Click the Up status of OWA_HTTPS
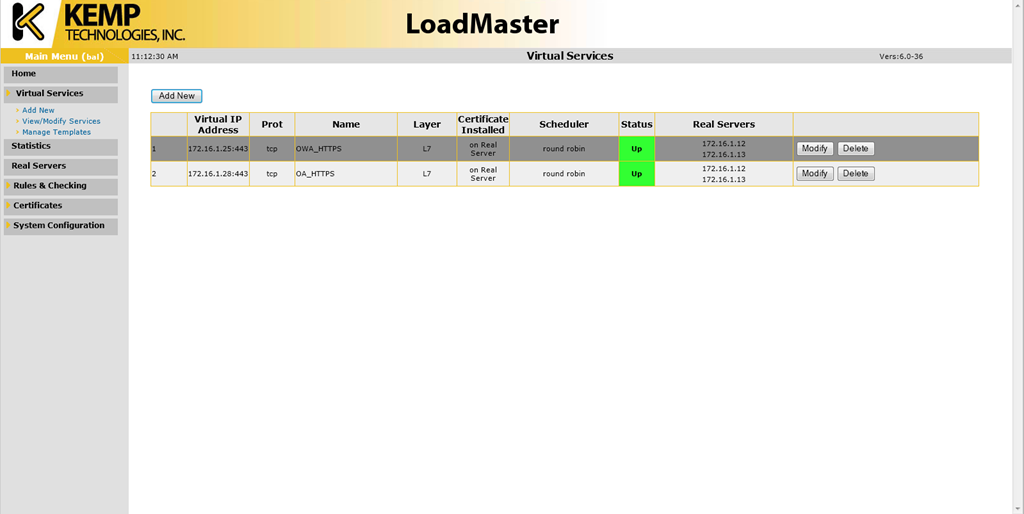This screenshot has width=1024, height=514. 636,149
